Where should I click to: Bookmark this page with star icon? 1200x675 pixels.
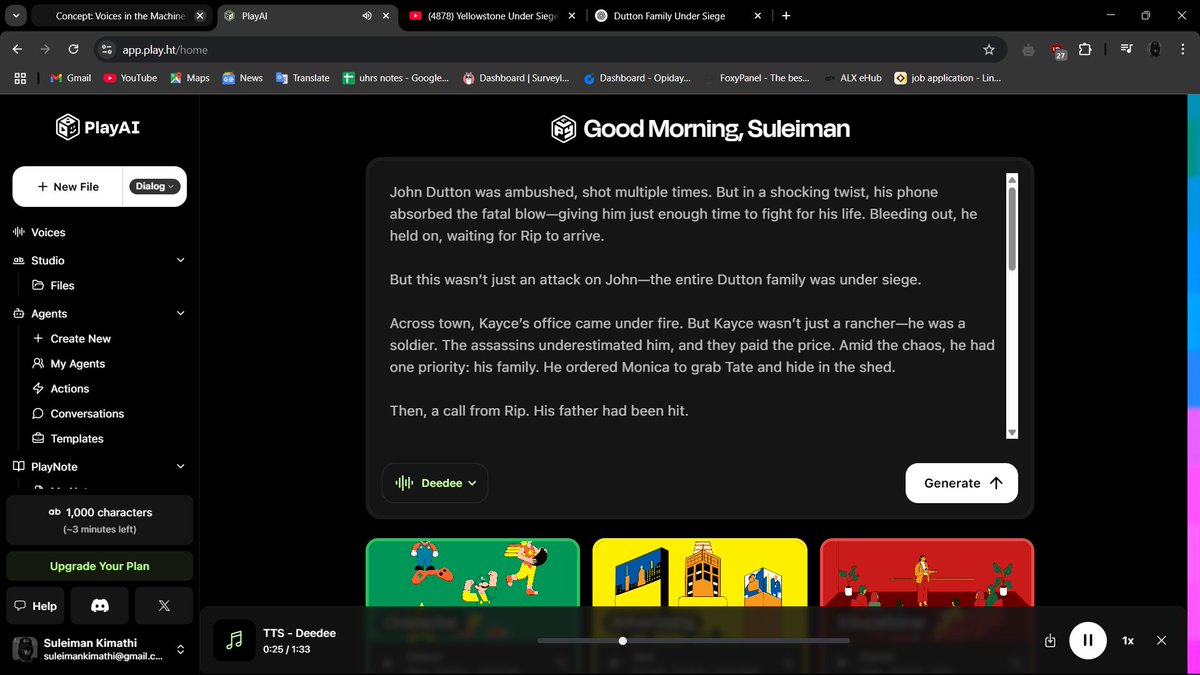[989, 49]
